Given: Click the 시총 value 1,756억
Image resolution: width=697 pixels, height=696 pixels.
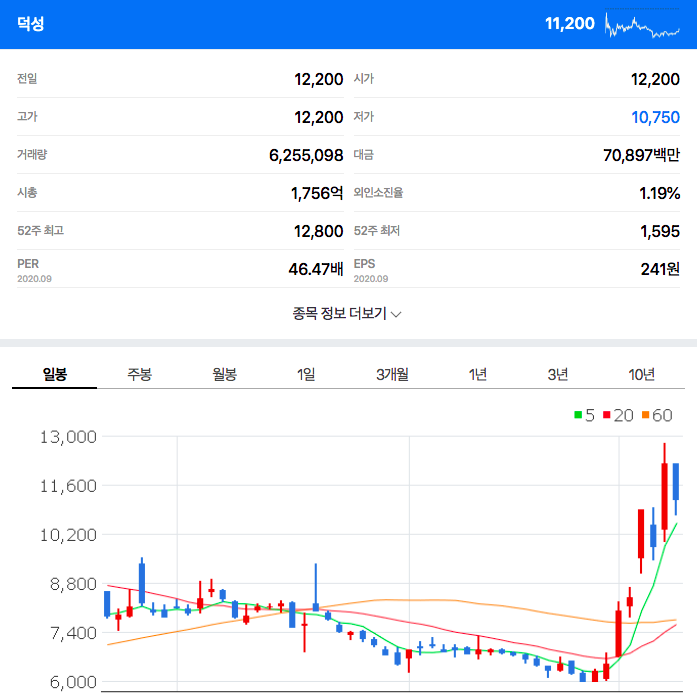Looking at the screenshot, I should [x=316, y=193].
